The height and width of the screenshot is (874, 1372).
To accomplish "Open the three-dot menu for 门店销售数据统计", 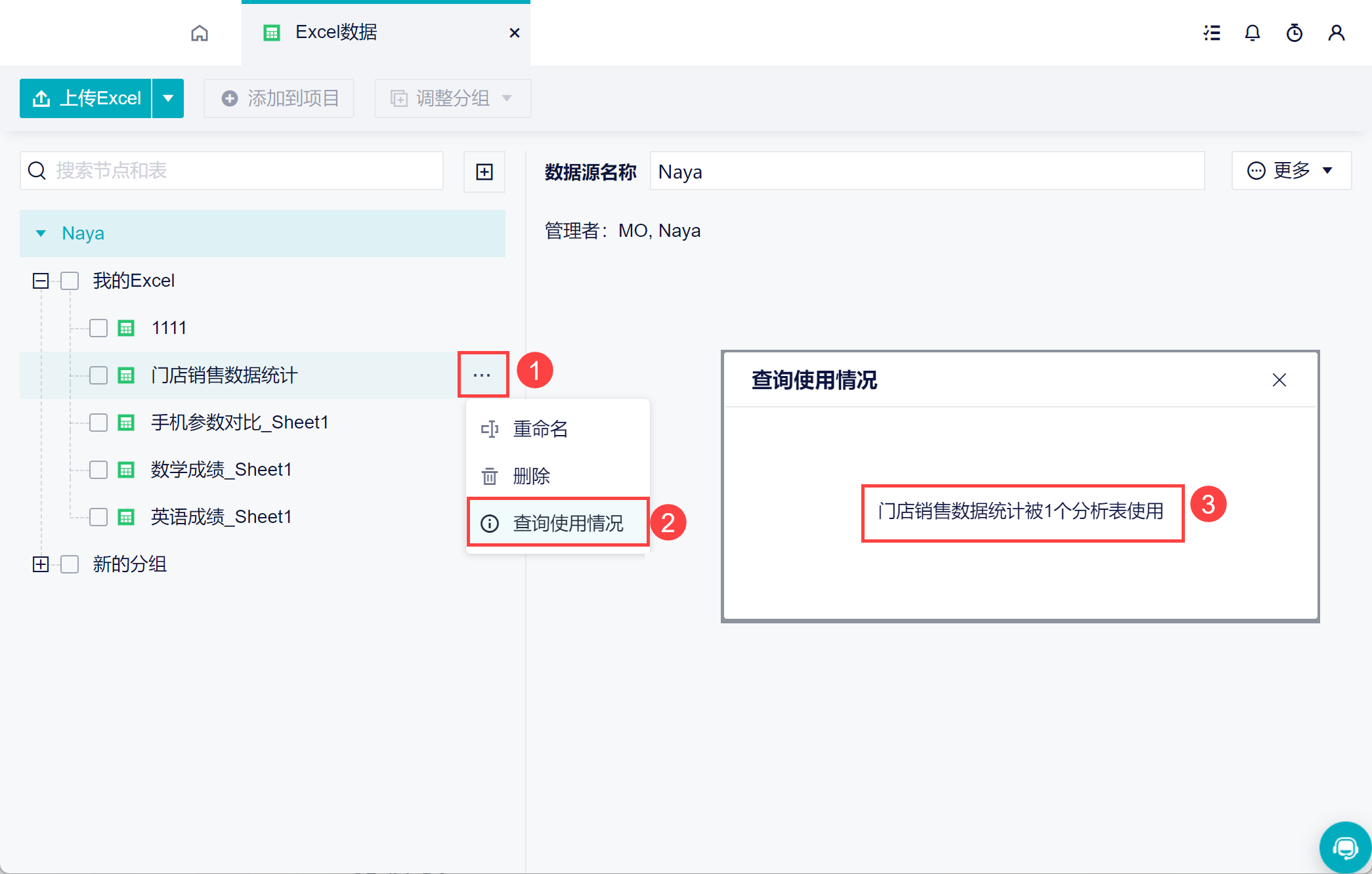I will [x=482, y=375].
